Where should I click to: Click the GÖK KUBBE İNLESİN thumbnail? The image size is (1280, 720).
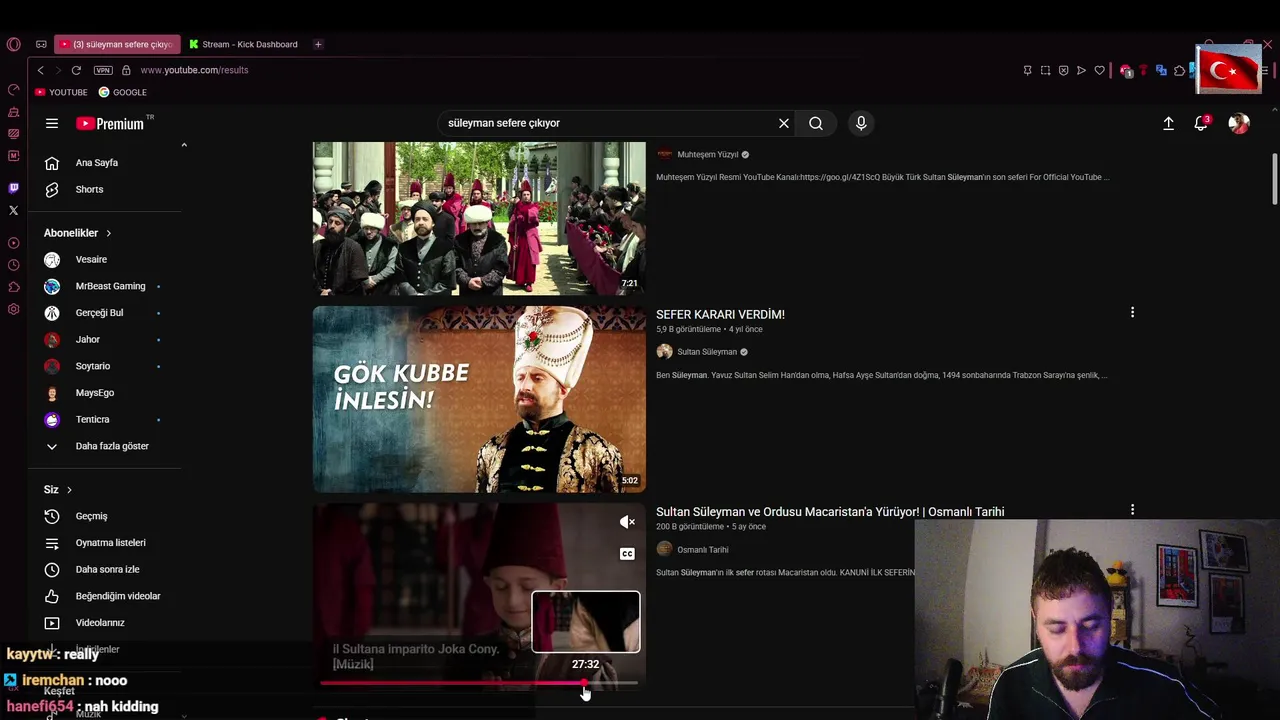tap(479, 399)
